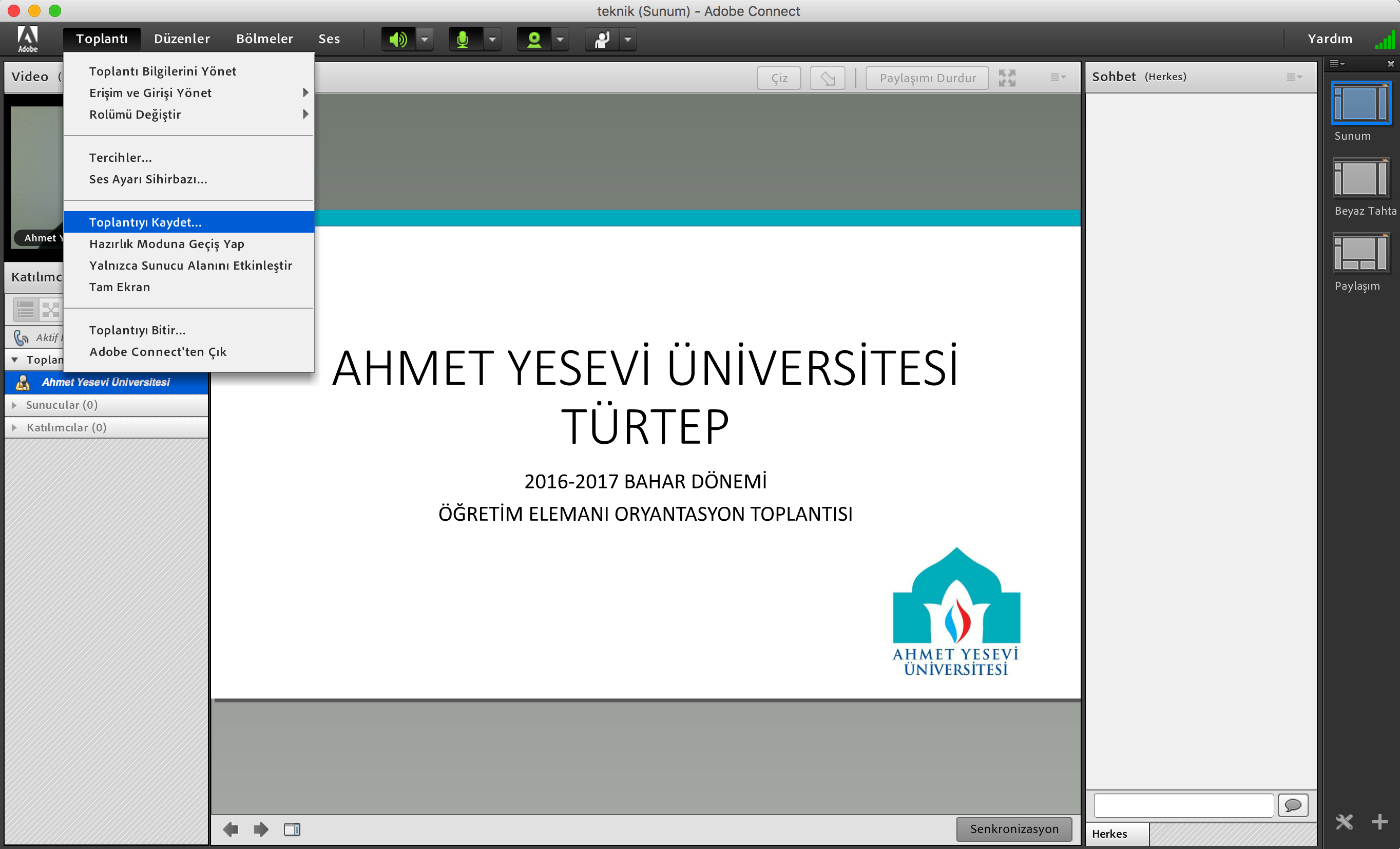This screenshot has height=849, width=1400.
Task: Expand Rolümü Değiştir submenu
Action: click(x=189, y=114)
